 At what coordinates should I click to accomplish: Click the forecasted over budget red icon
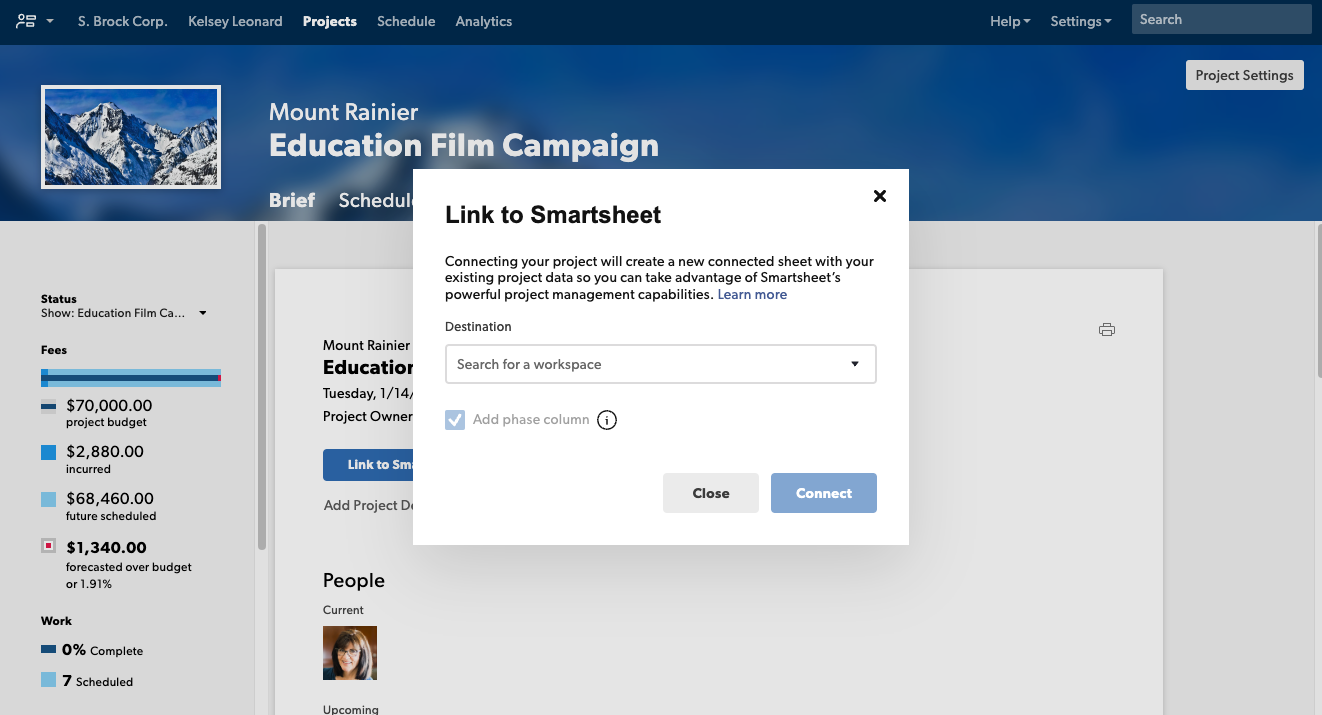(x=48, y=546)
